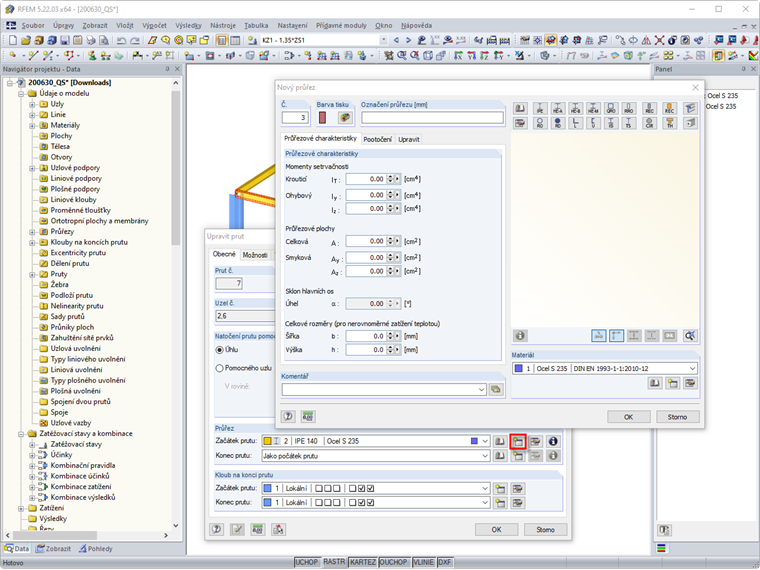The image size is (760, 570).
Task: Create new hinge for Začátek prutu
Action: pyautogui.click(x=500, y=489)
